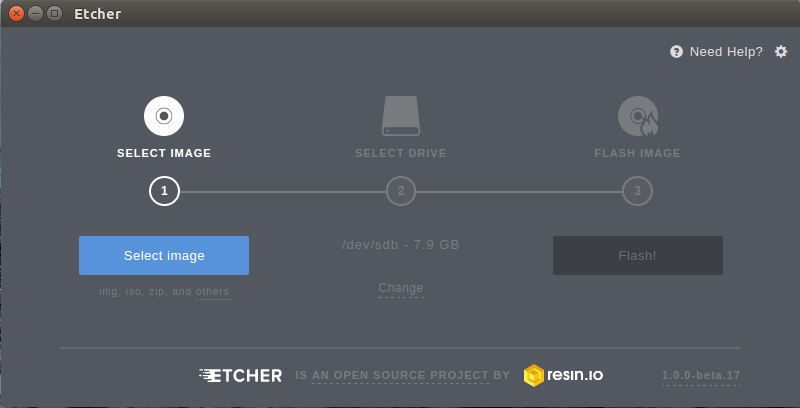Click the Etcher logo in footer
The width and height of the screenshot is (800, 408).
click(240, 375)
